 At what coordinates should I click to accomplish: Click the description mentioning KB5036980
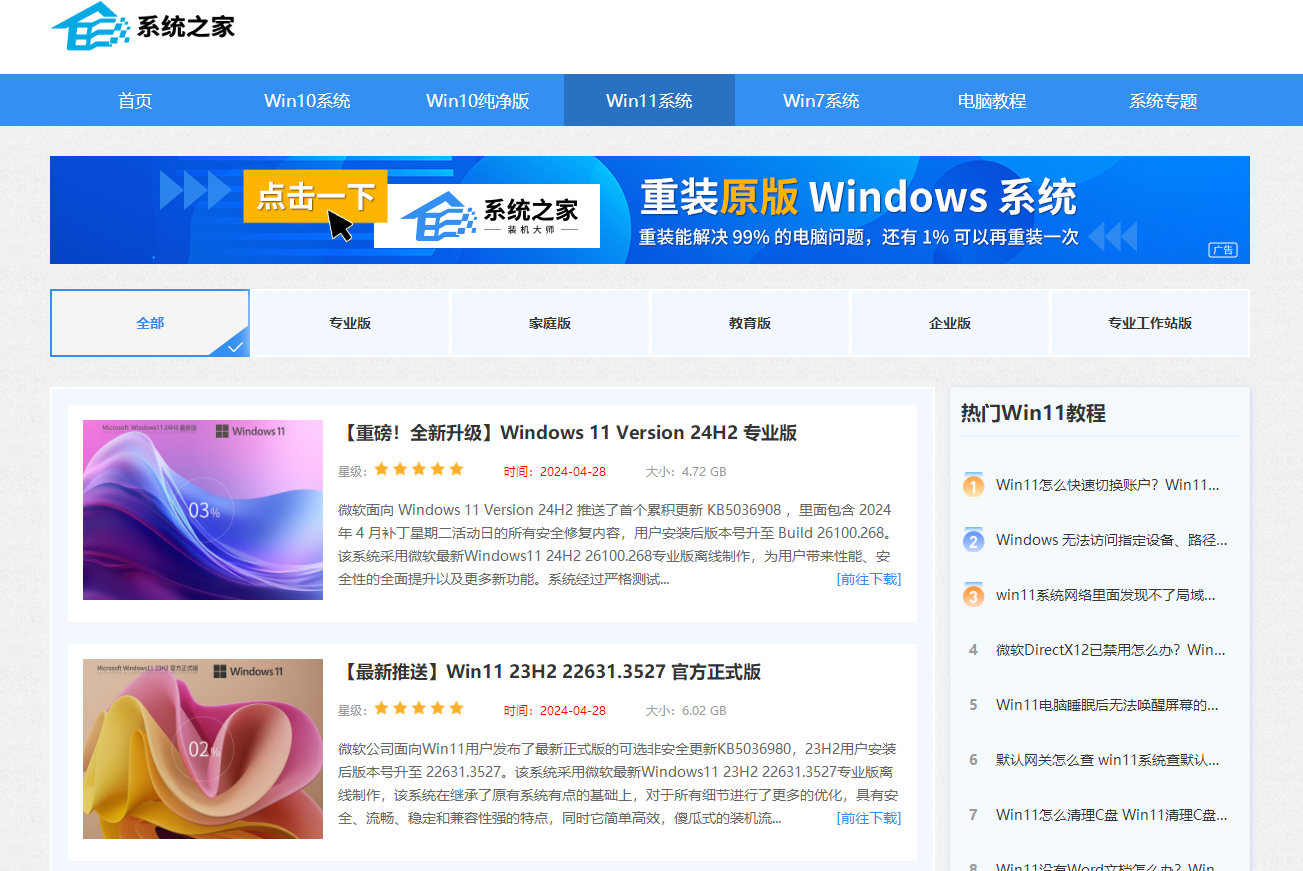click(618, 783)
